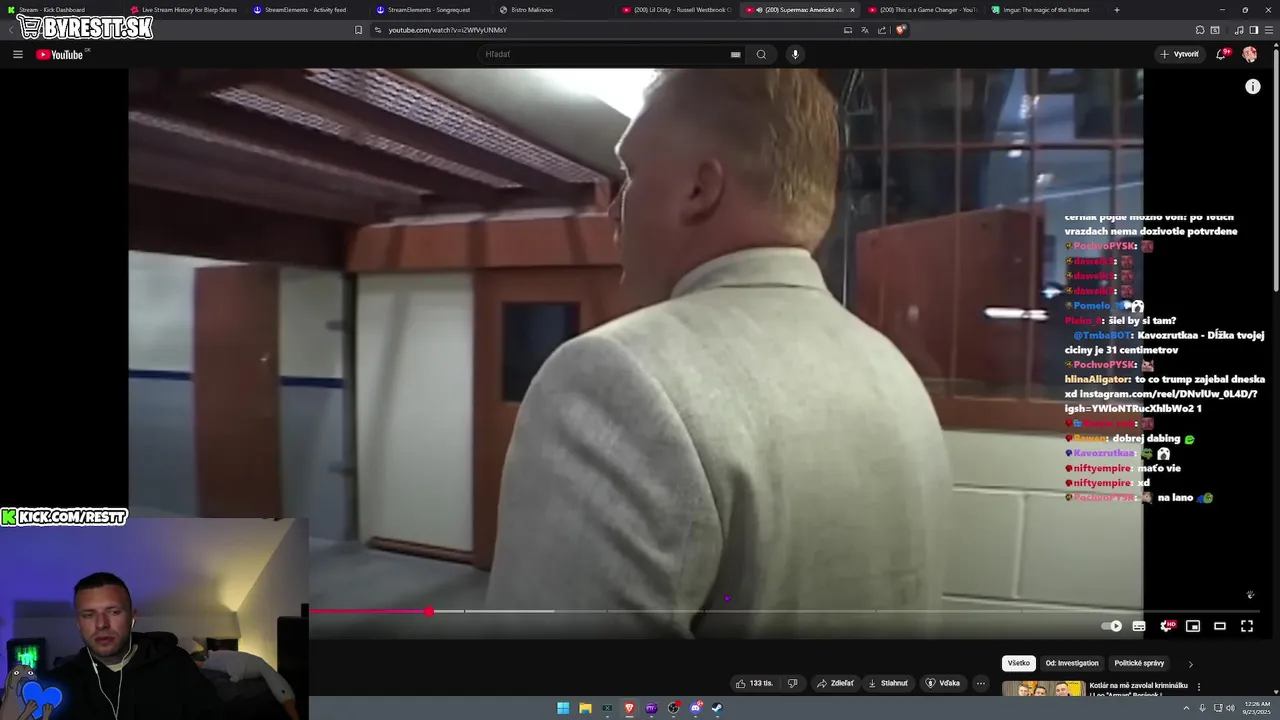Click the YouTube search magnifier button

point(761,54)
